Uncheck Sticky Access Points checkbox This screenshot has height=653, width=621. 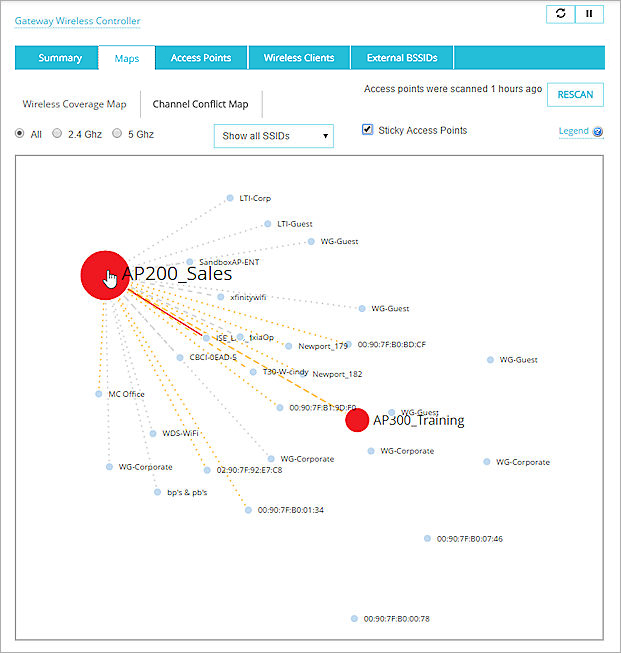(367, 130)
